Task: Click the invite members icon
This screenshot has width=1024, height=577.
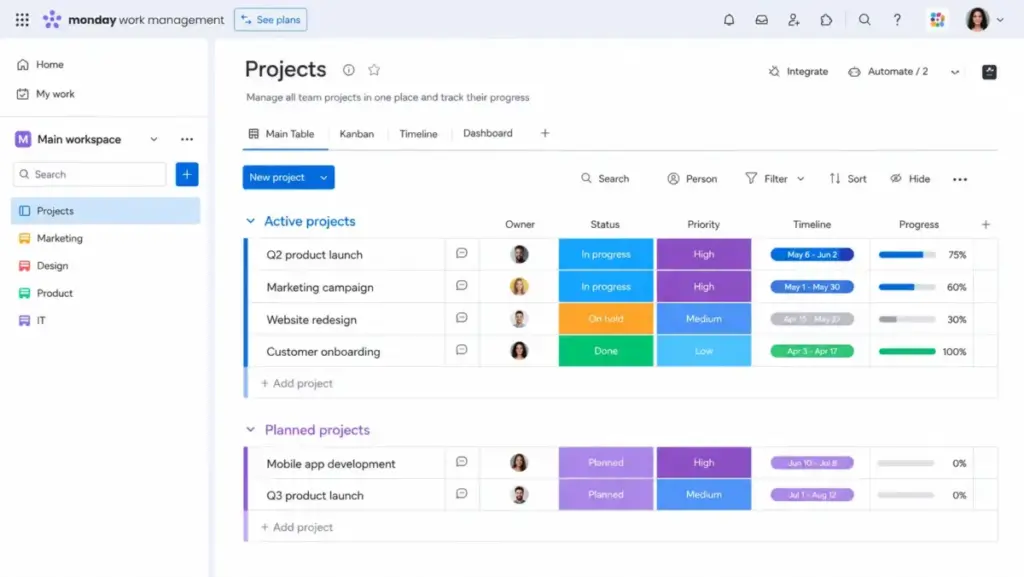Action: (x=793, y=20)
